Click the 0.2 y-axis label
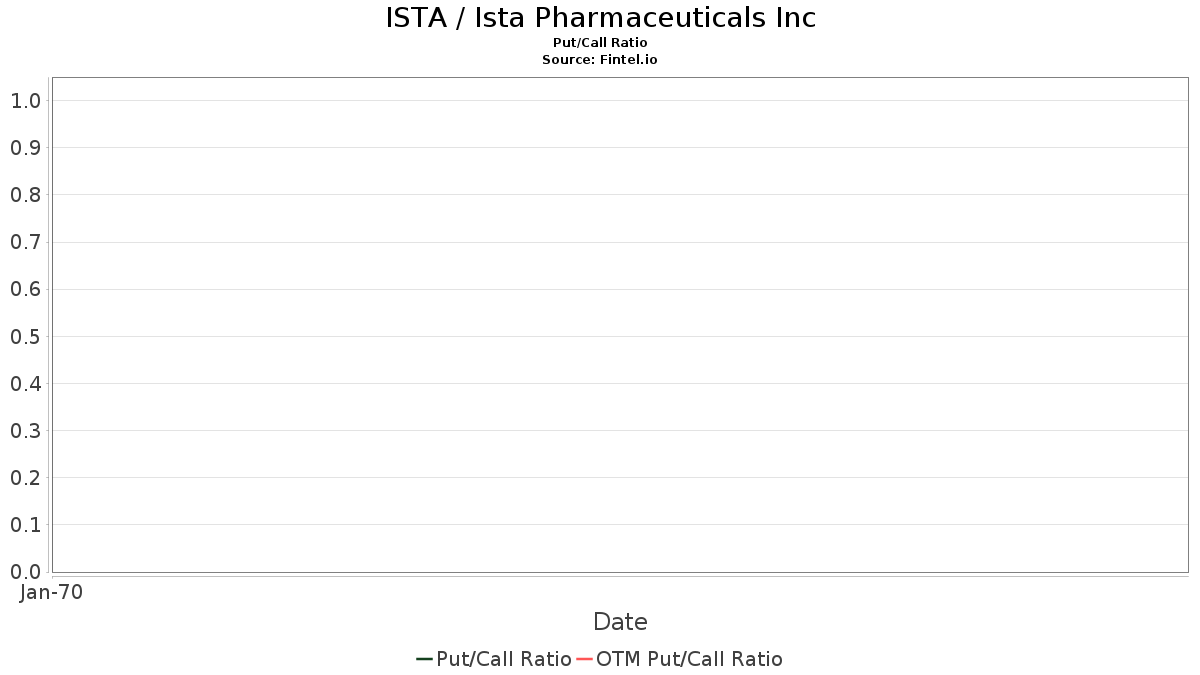1200x675 pixels. [26, 478]
